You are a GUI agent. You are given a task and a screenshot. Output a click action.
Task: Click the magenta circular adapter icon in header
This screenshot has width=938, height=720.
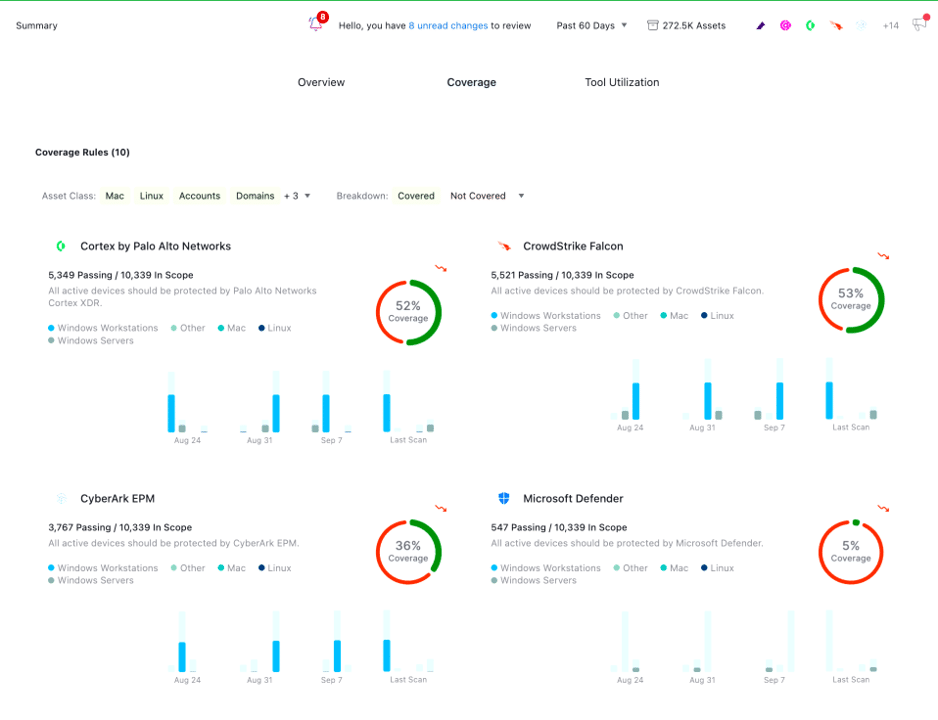785,25
